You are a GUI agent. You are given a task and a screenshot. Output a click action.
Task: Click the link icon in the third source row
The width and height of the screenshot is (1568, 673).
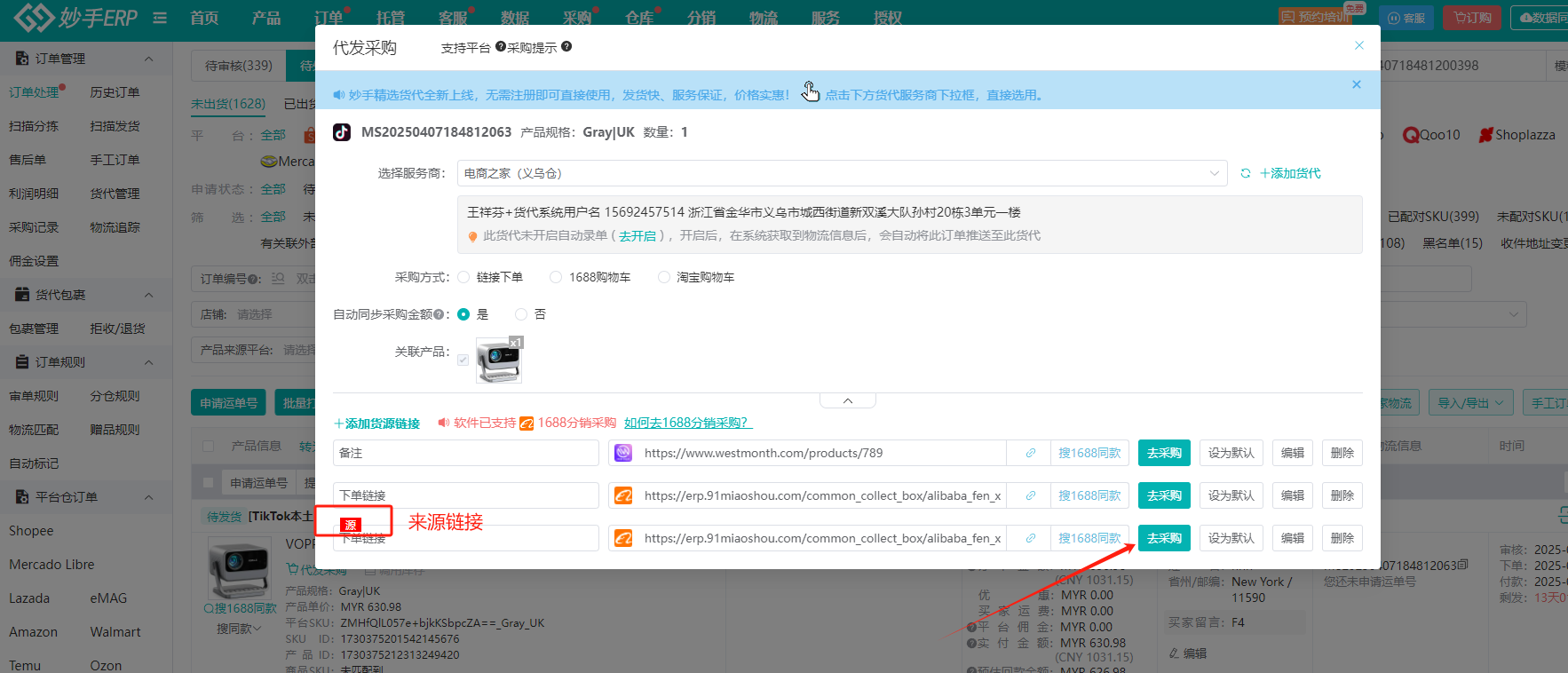(1030, 538)
